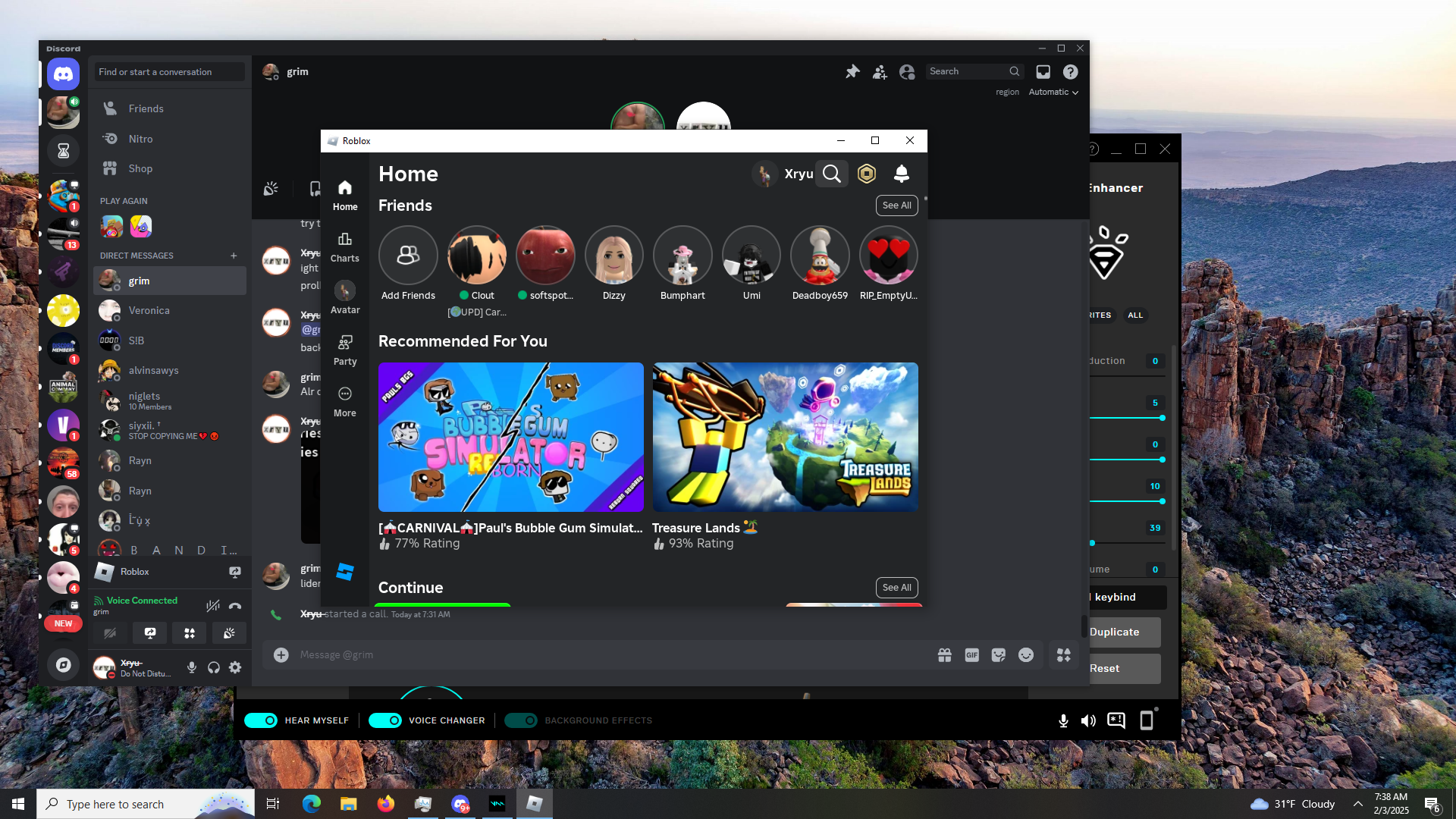The width and height of the screenshot is (1456, 819).
Task: Open Roblox Robux currency icon
Action: point(866,174)
